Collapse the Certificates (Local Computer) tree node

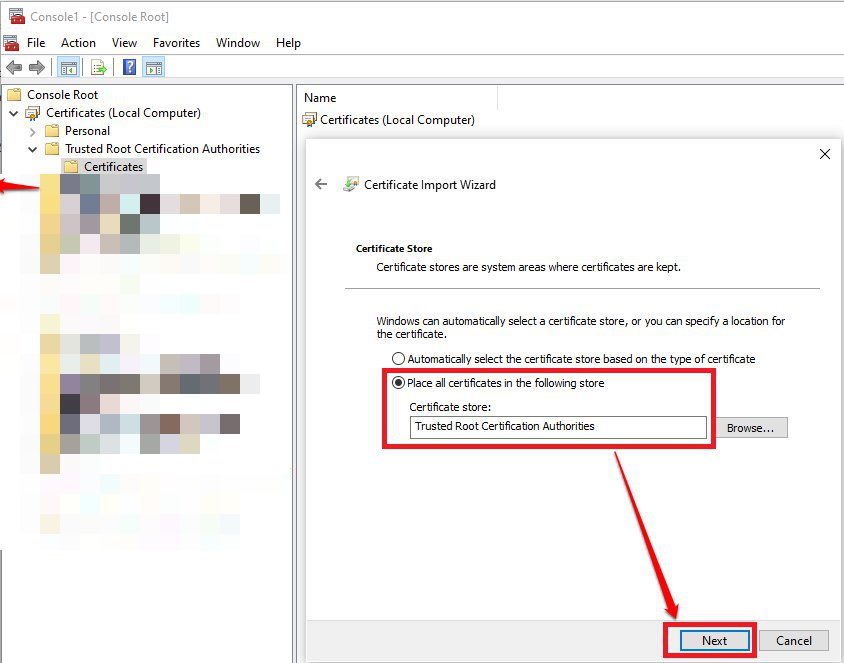point(13,113)
